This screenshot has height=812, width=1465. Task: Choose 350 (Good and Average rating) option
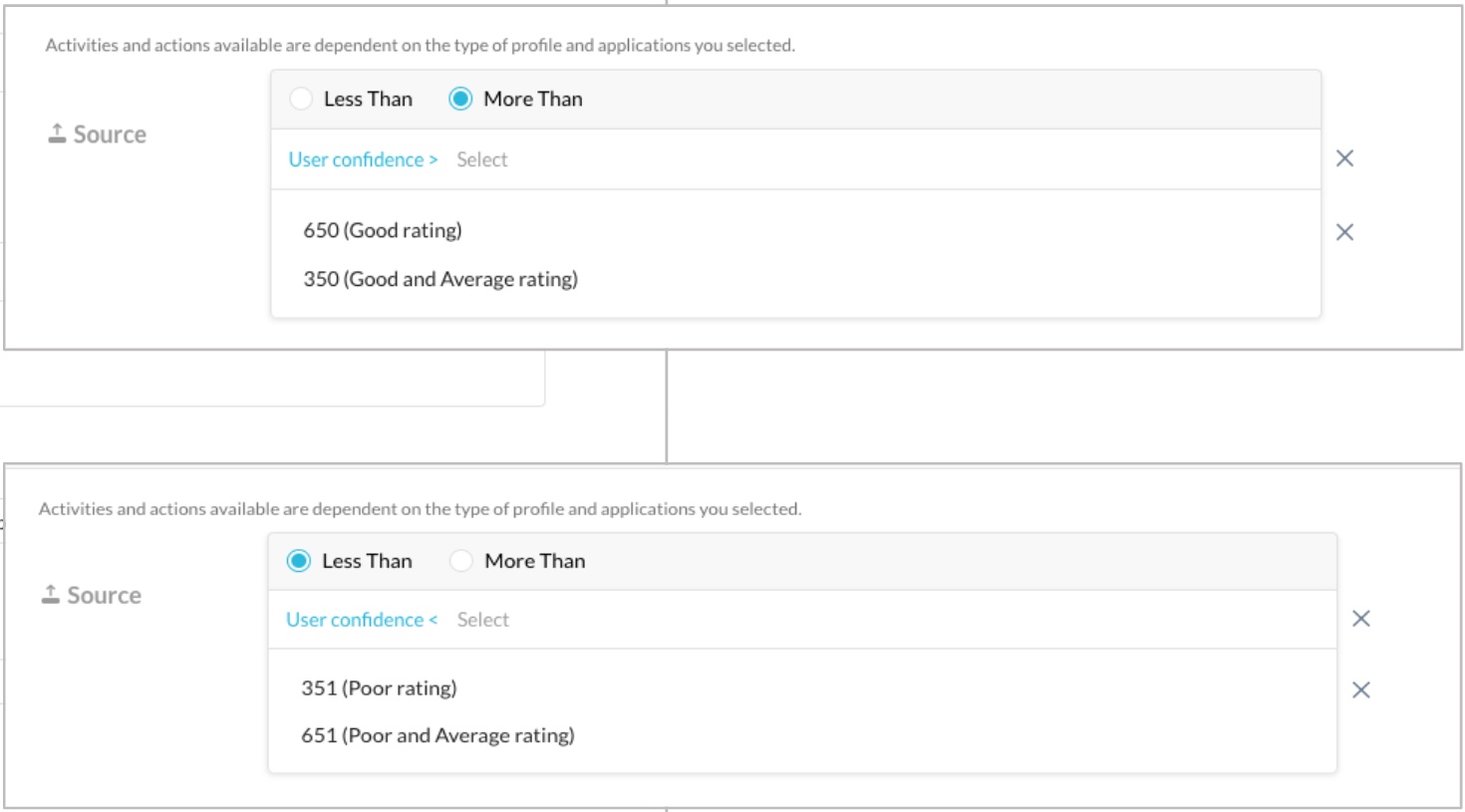[440, 279]
